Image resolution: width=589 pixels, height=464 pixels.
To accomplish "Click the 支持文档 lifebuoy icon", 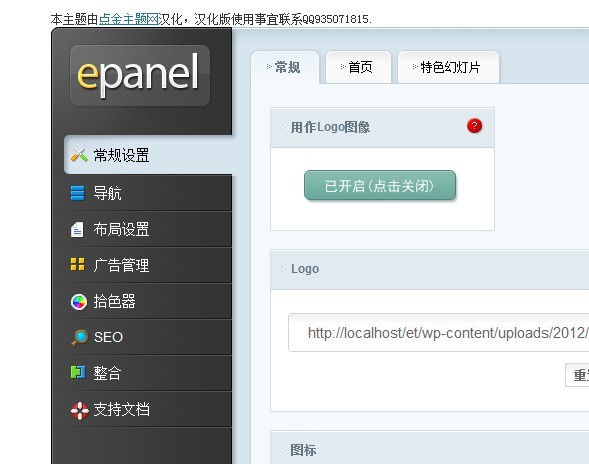I will tap(80, 410).
